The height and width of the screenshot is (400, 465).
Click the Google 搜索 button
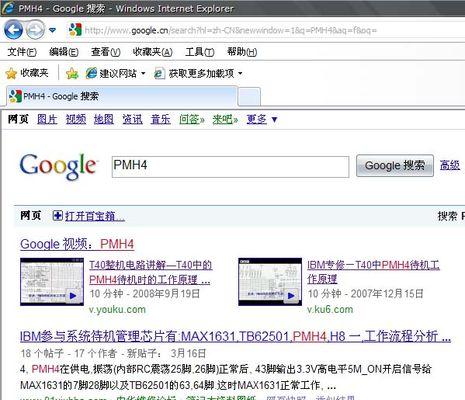tap(395, 166)
